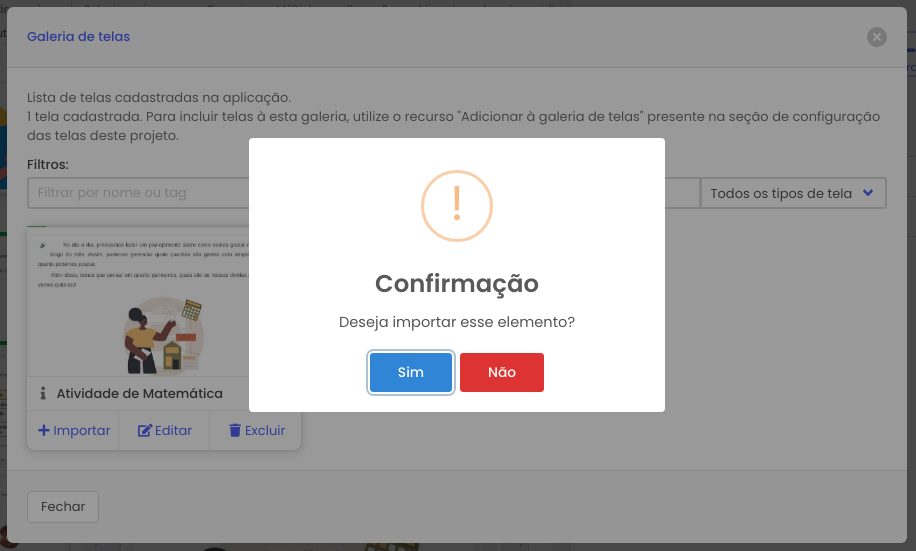Focus the 'Filtrar por nome ou tag' field
The width and height of the screenshot is (916, 551).
138,193
